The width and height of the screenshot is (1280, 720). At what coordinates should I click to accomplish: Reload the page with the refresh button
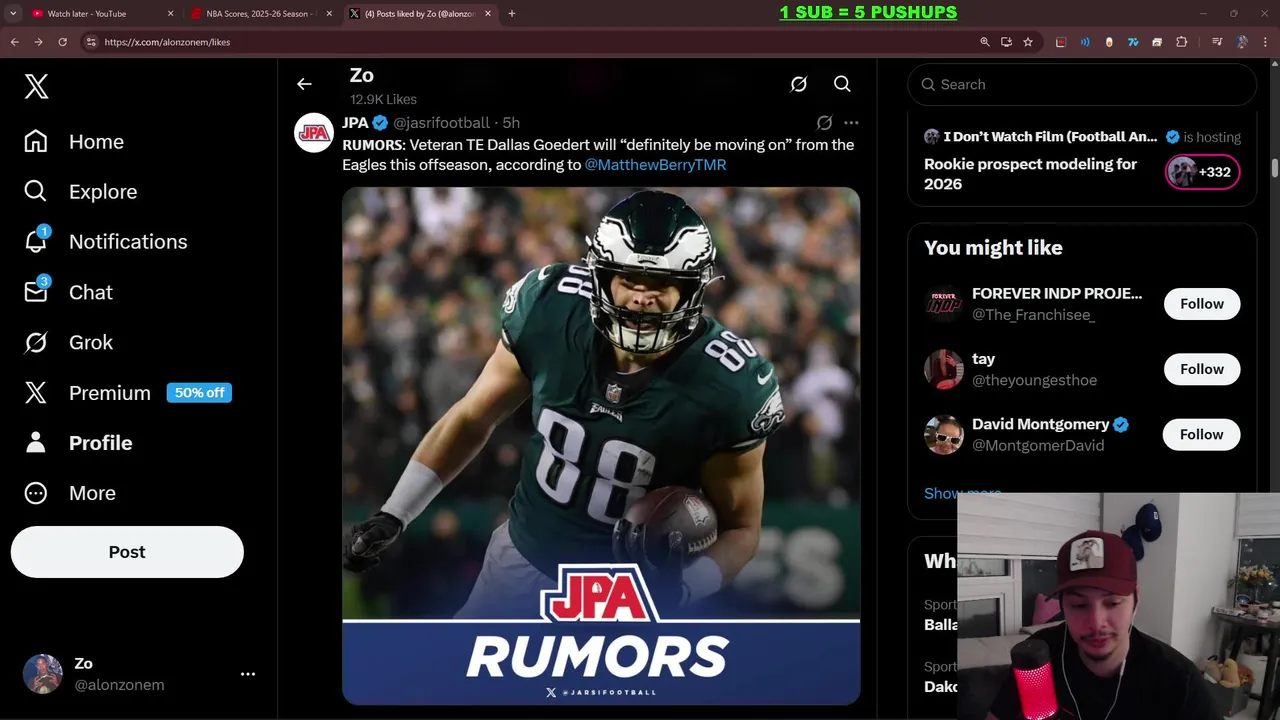click(62, 42)
